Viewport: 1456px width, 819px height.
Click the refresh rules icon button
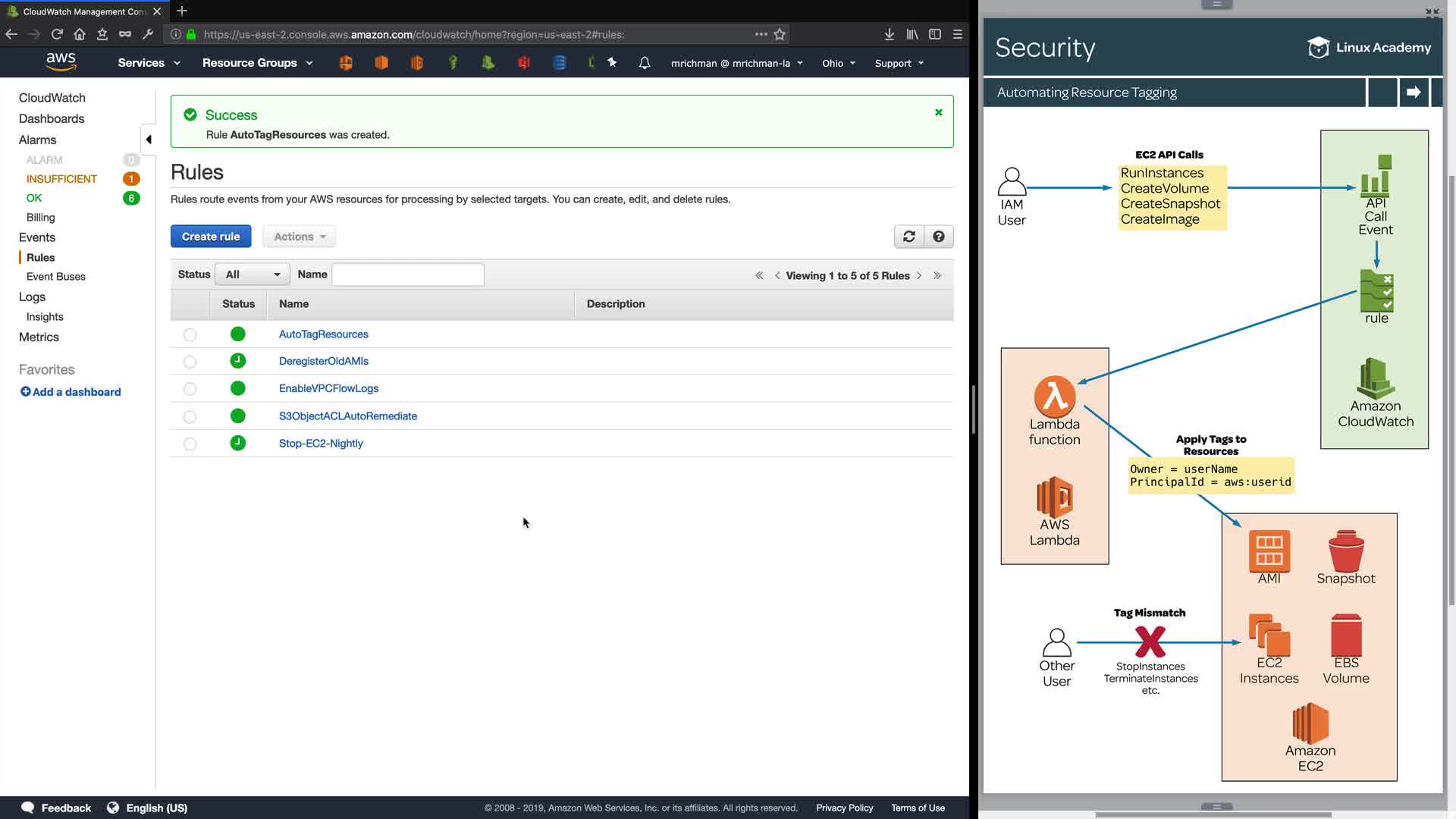(908, 237)
